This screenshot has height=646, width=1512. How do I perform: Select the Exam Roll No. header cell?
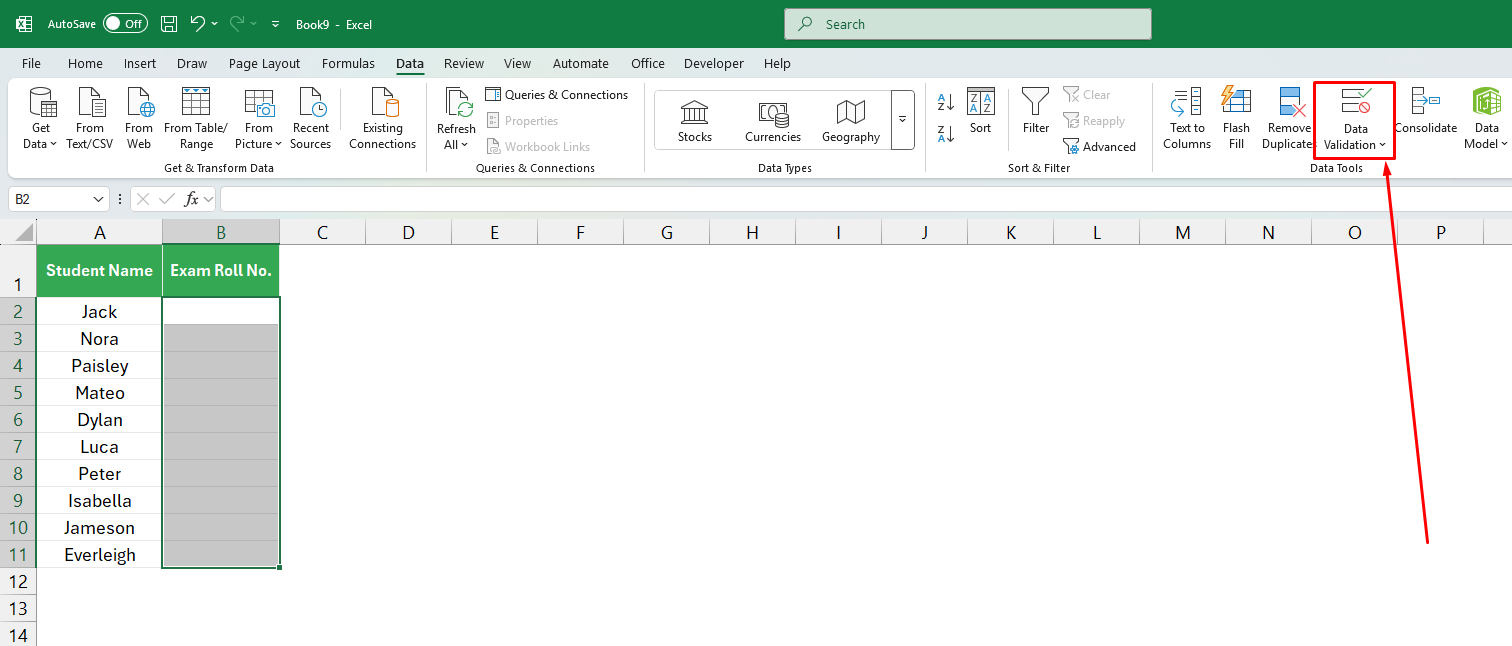coord(221,271)
